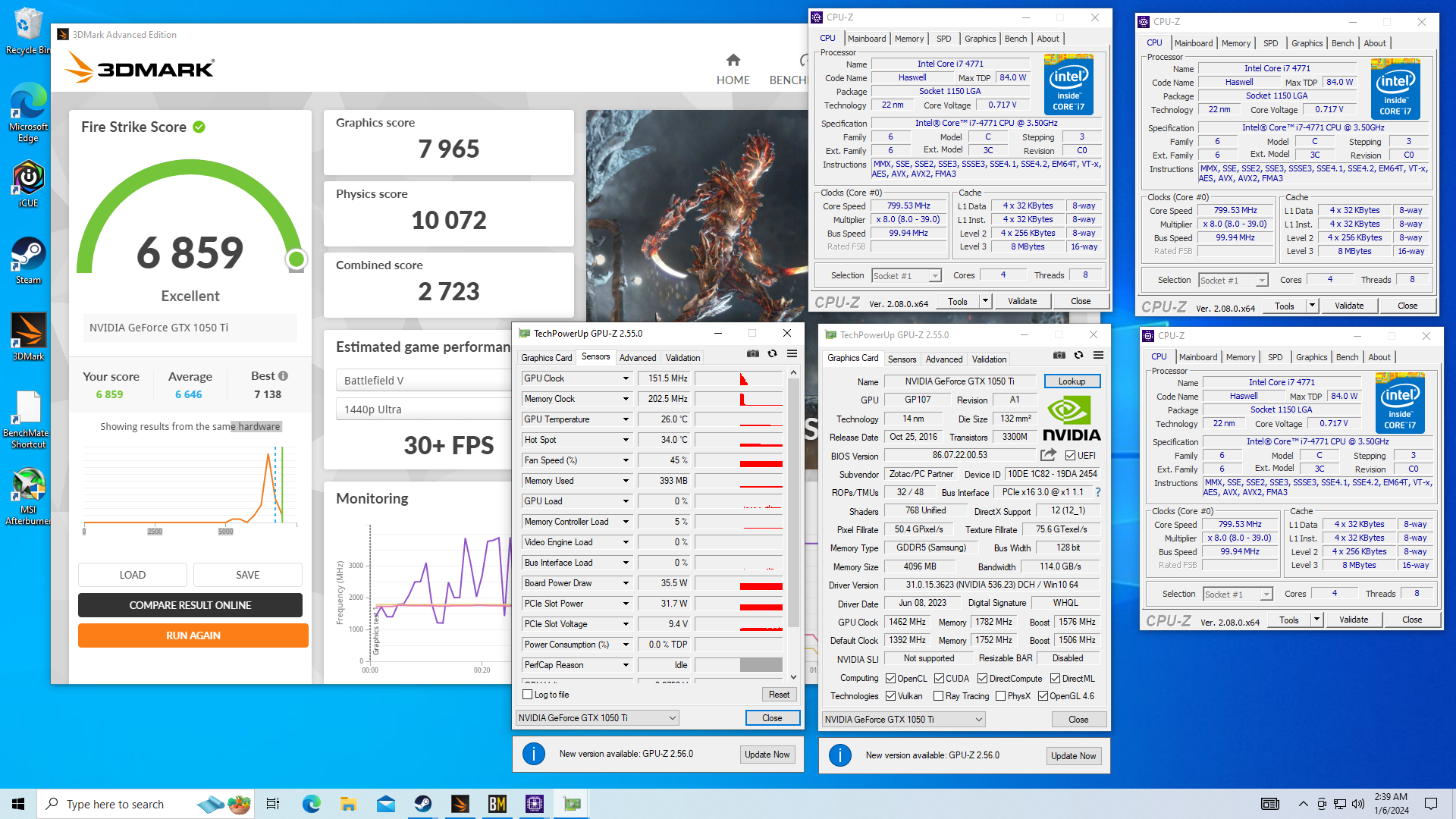
Task: Open the Recycle Bin desktop icon
Action: [x=27, y=30]
